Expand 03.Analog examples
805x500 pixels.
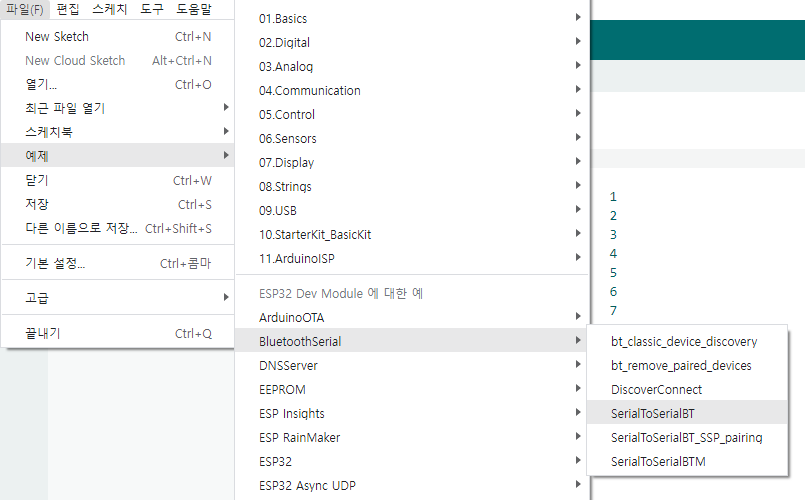point(412,67)
